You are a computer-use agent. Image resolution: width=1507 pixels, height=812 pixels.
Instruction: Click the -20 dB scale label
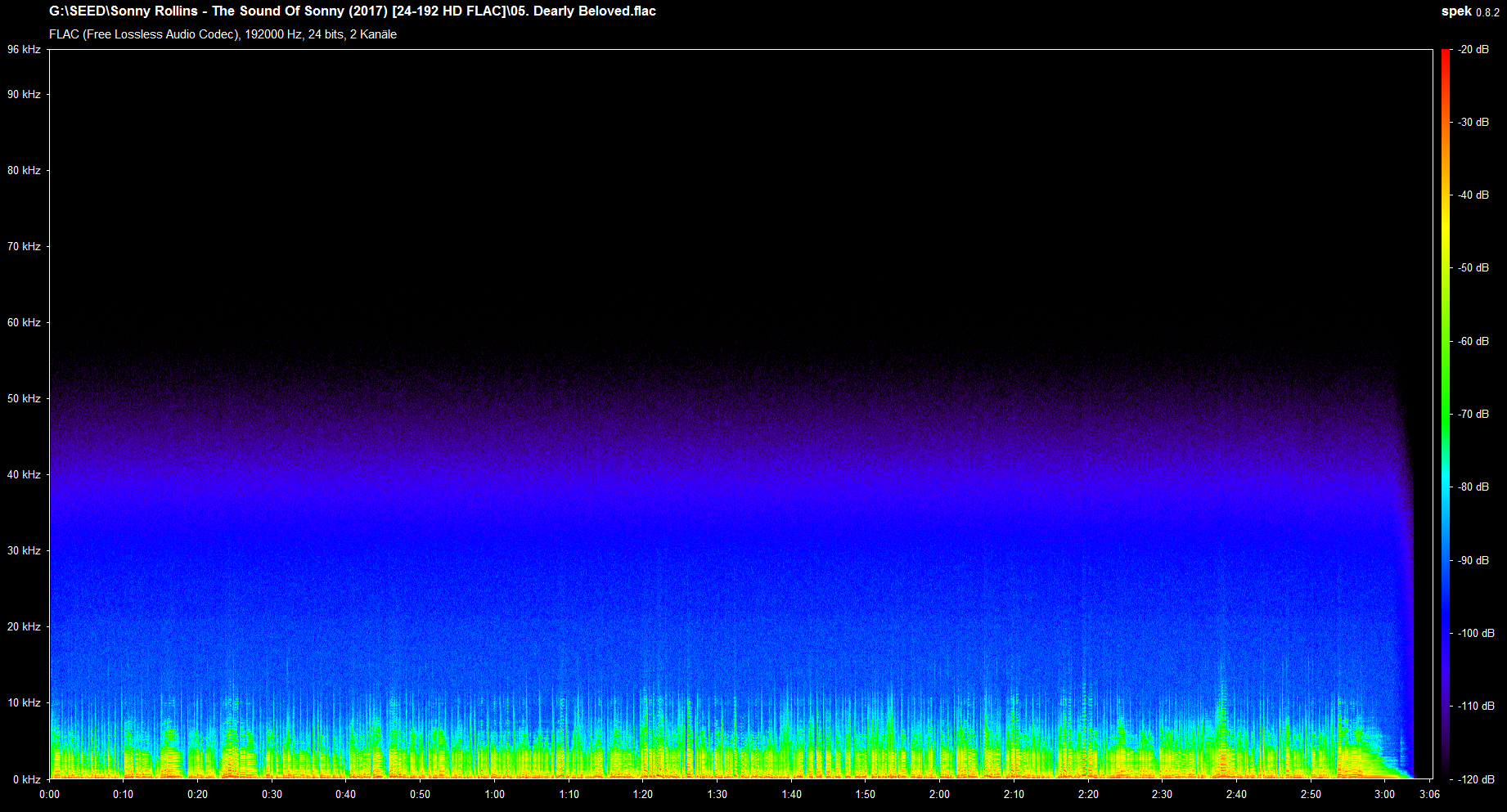pos(1473,50)
